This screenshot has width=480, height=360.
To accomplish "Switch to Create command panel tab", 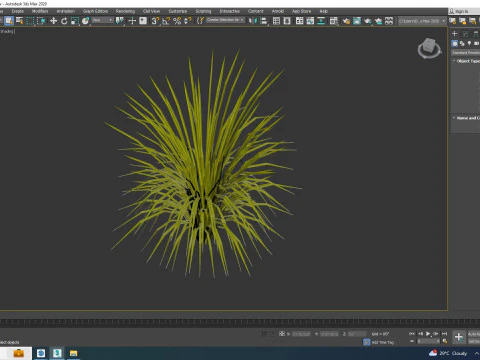I will [x=455, y=33].
